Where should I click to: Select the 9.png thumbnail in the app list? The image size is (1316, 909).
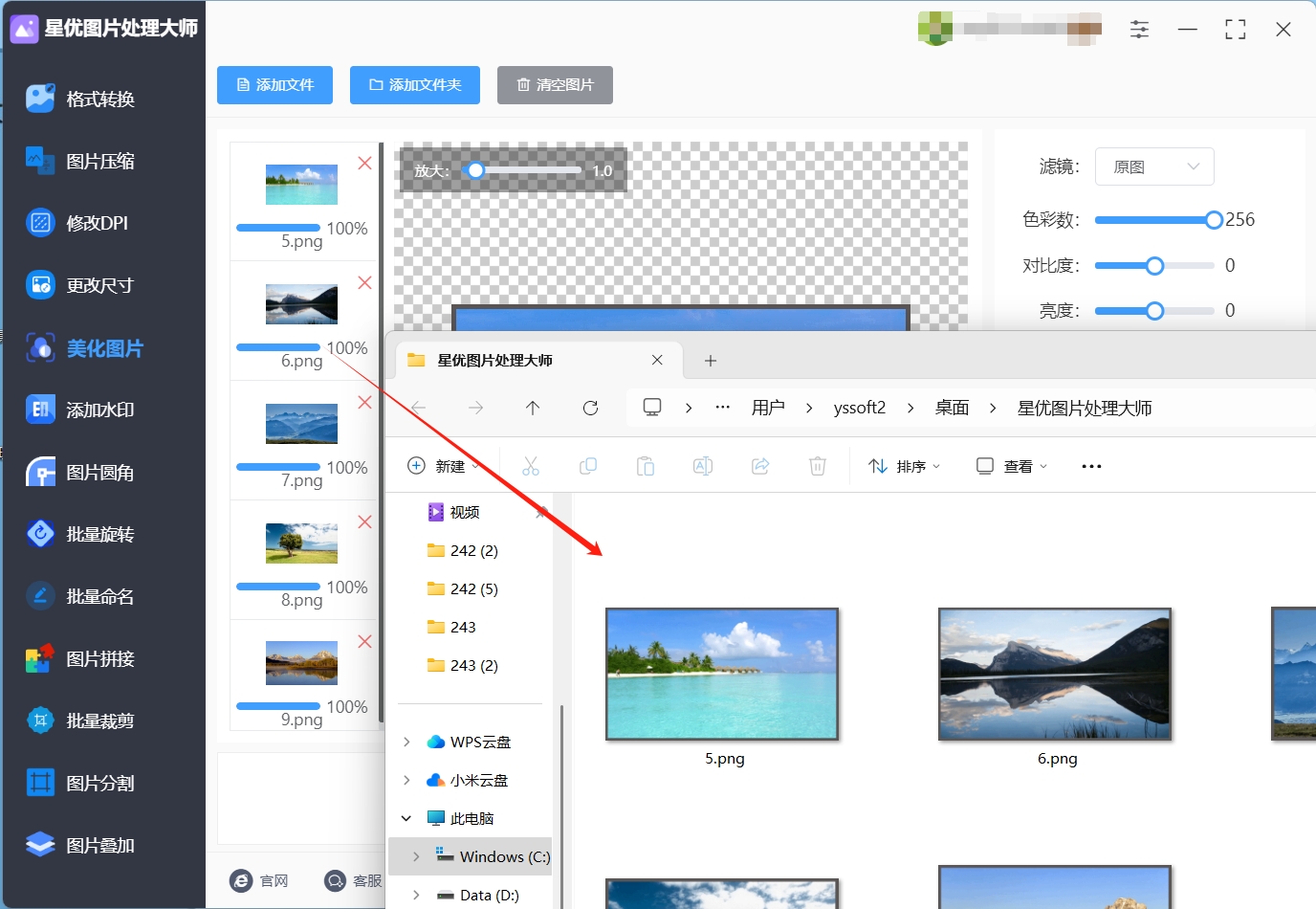pos(301,663)
